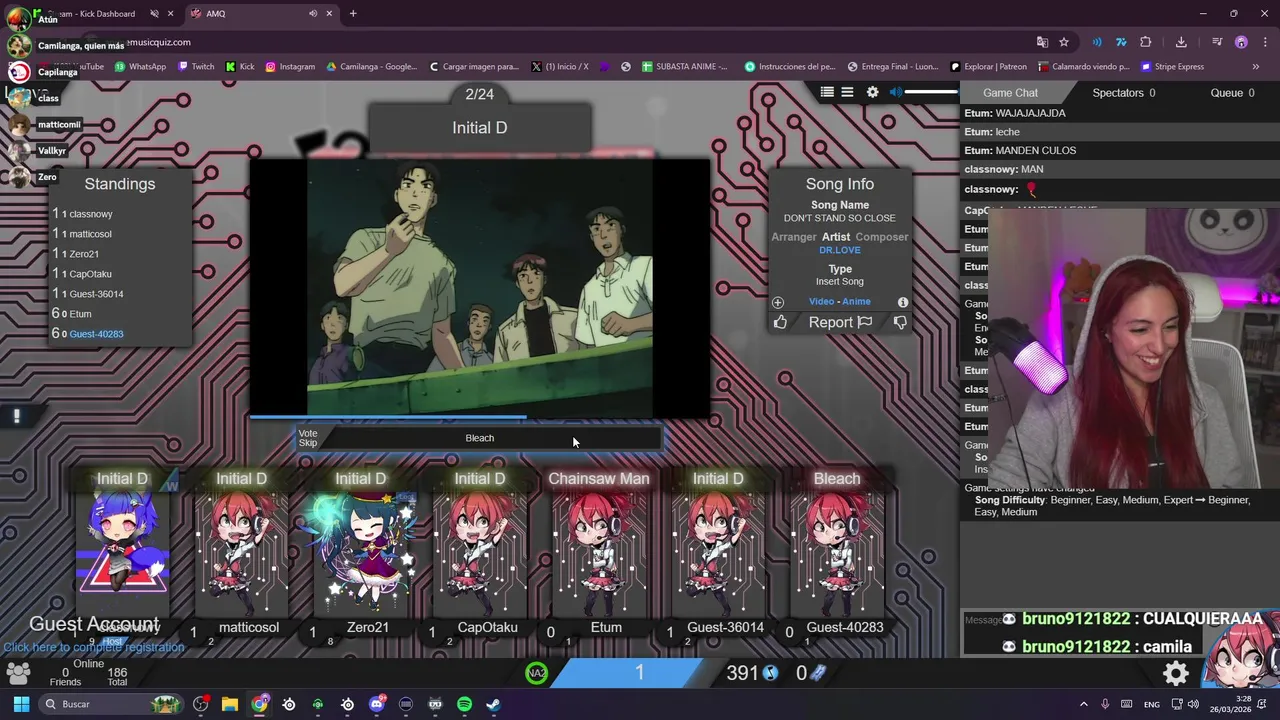Screen dimensions: 1280x720
Task: Click Guest-40283 in Standings list
Action: [x=96, y=334]
